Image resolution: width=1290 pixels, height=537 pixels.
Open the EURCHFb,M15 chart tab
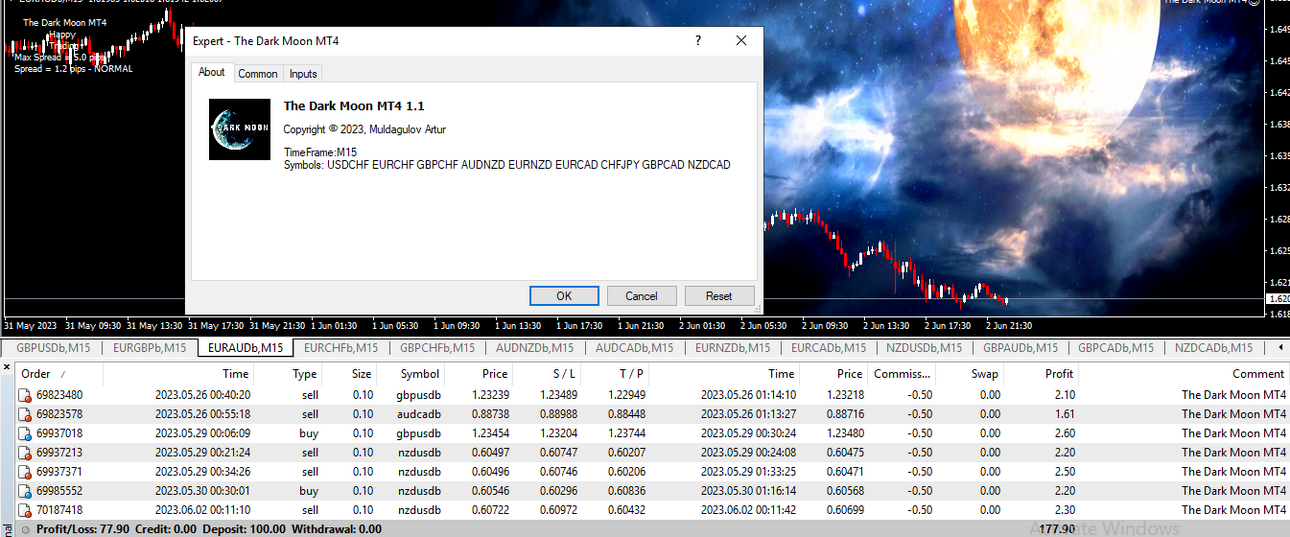(341, 348)
